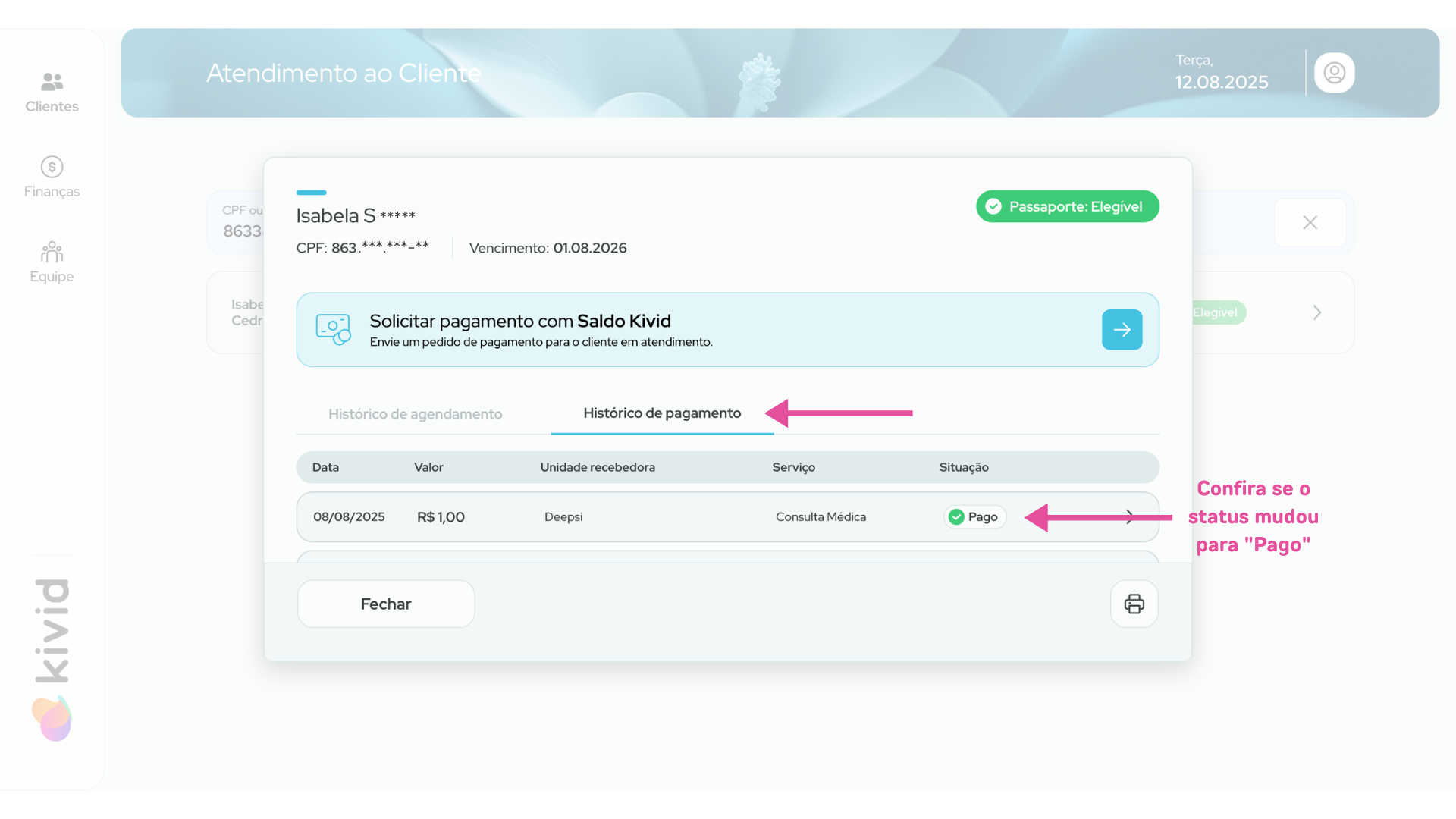This screenshot has height=819, width=1456.
Task: Click the Fechar button
Action: click(x=385, y=604)
